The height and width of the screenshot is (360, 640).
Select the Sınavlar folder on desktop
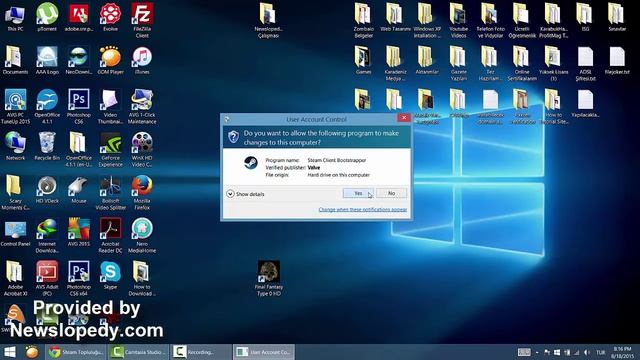617,18
